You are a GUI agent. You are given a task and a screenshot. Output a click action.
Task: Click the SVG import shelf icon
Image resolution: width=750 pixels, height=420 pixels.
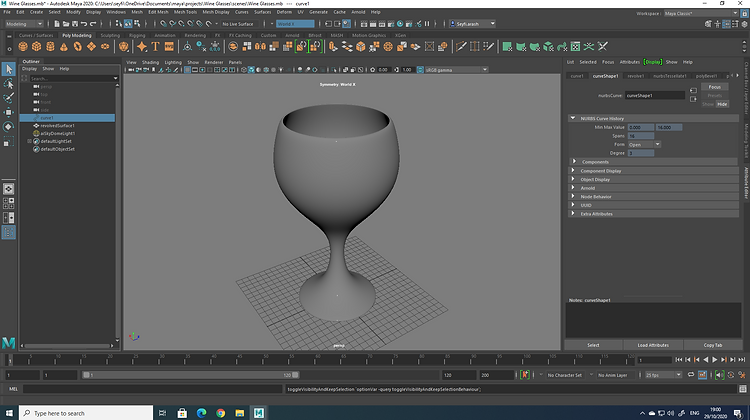click(169, 46)
